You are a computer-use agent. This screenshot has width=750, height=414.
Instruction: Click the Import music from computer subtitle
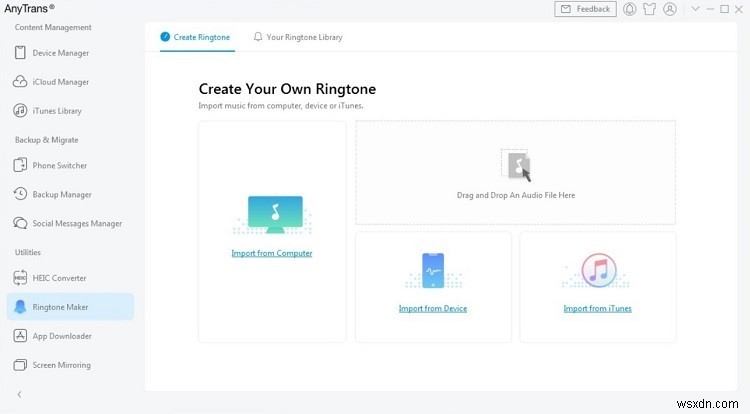click(x=281, y=106)
